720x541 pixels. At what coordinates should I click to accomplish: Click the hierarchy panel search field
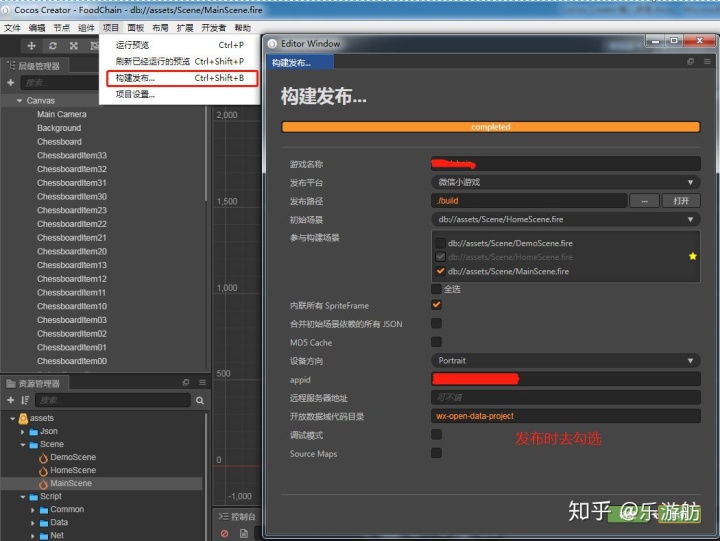pos(60,83)
